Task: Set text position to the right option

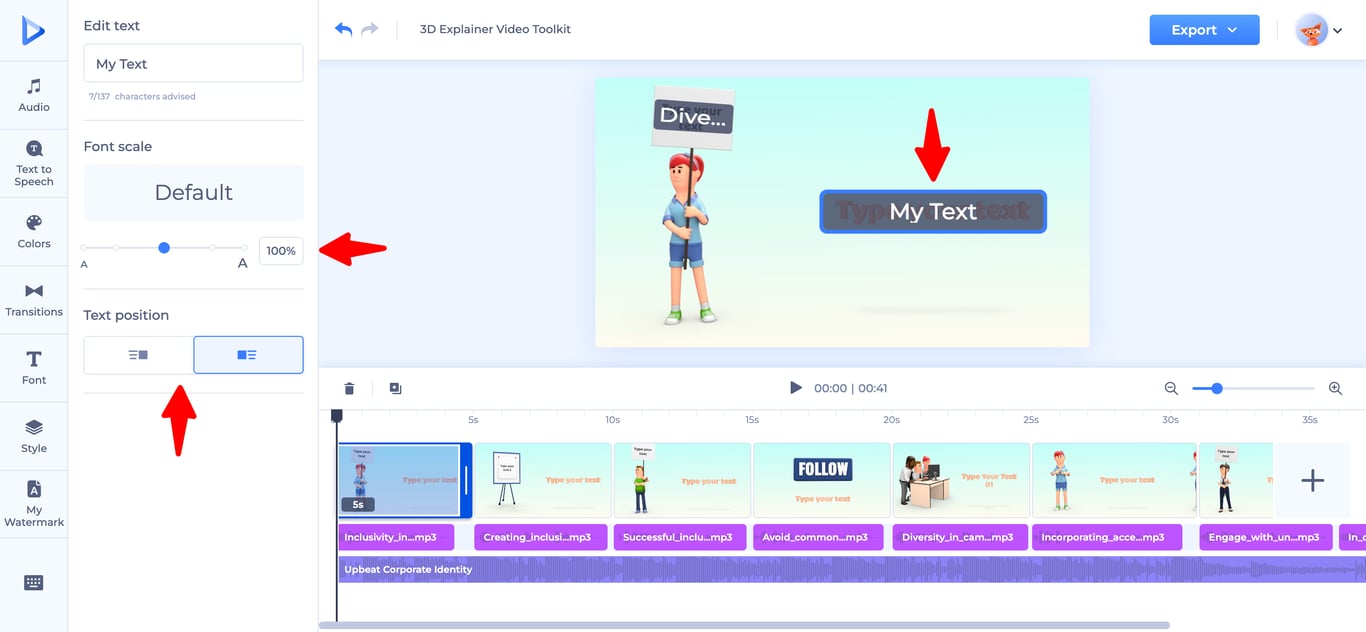Action: 248,355
